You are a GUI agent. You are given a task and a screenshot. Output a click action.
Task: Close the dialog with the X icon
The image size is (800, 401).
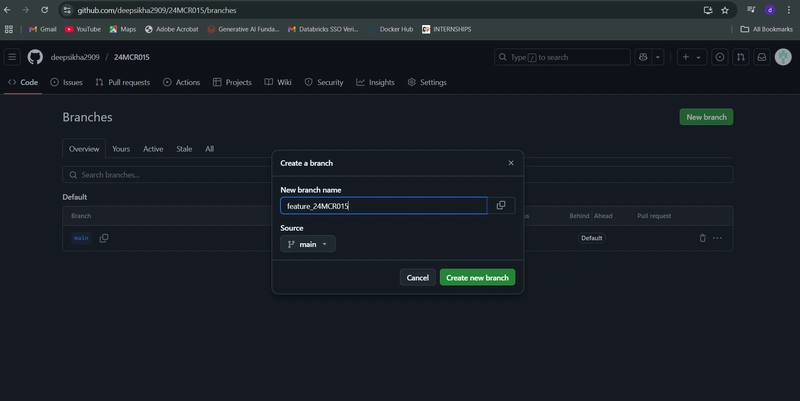511,163
